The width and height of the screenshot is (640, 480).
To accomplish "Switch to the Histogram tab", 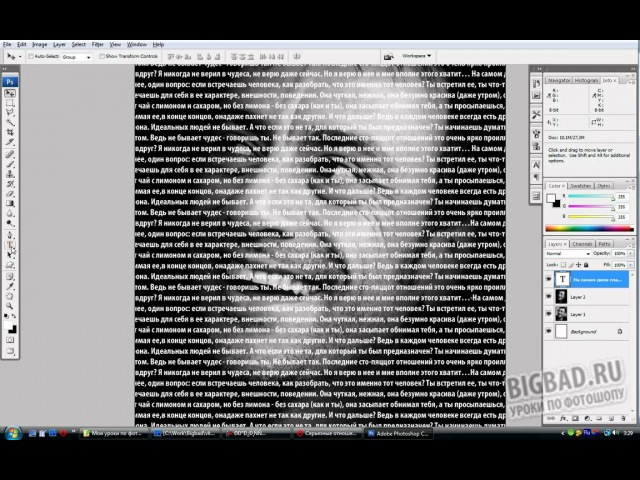I will pos(587,80).
